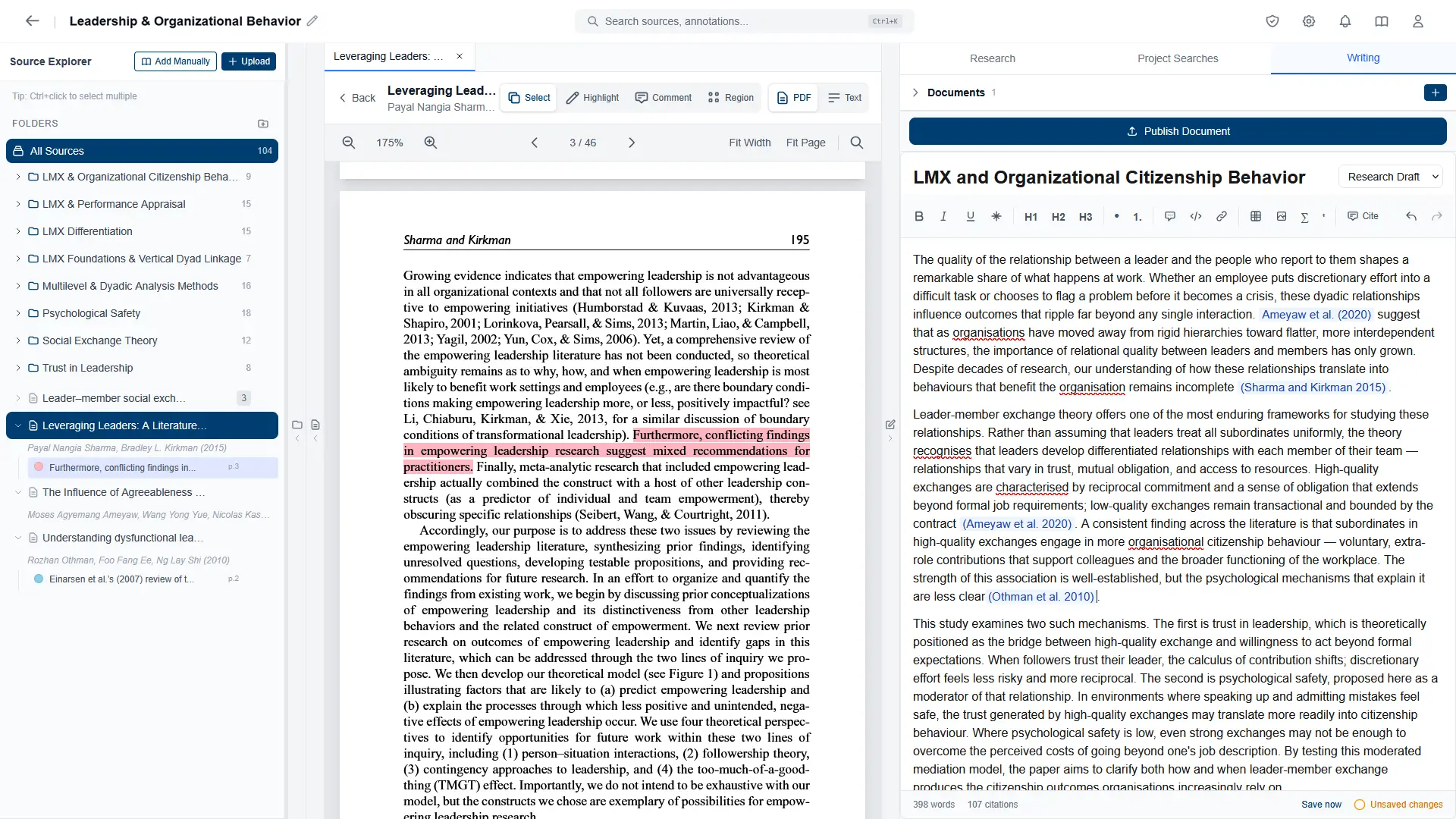Insert an image into document
This screenshot has height=819, width=1456.
click(1282, 216)
